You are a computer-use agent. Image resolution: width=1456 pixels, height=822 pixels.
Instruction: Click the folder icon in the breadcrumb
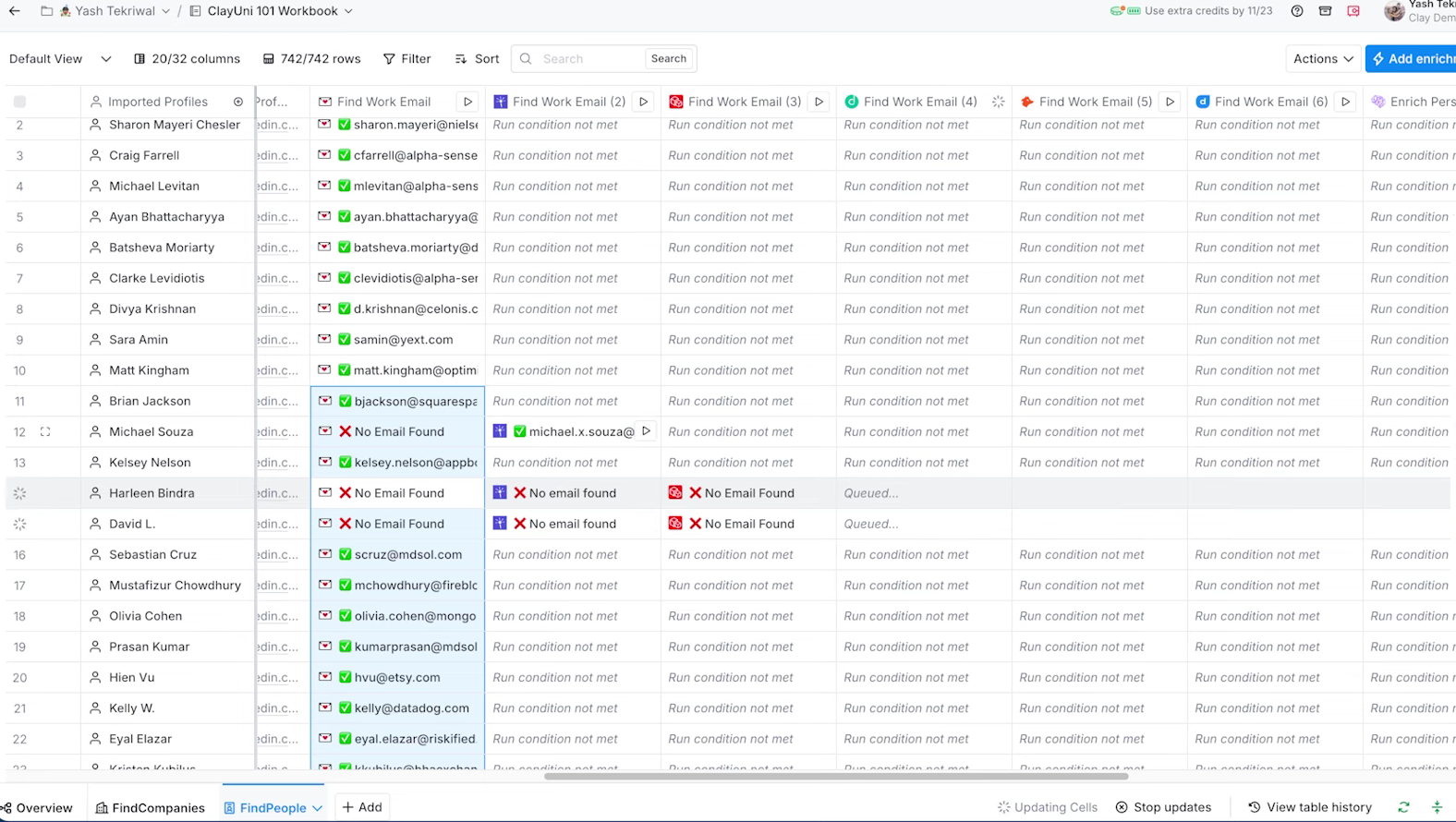pyautogui.click(x=46, y=11)
